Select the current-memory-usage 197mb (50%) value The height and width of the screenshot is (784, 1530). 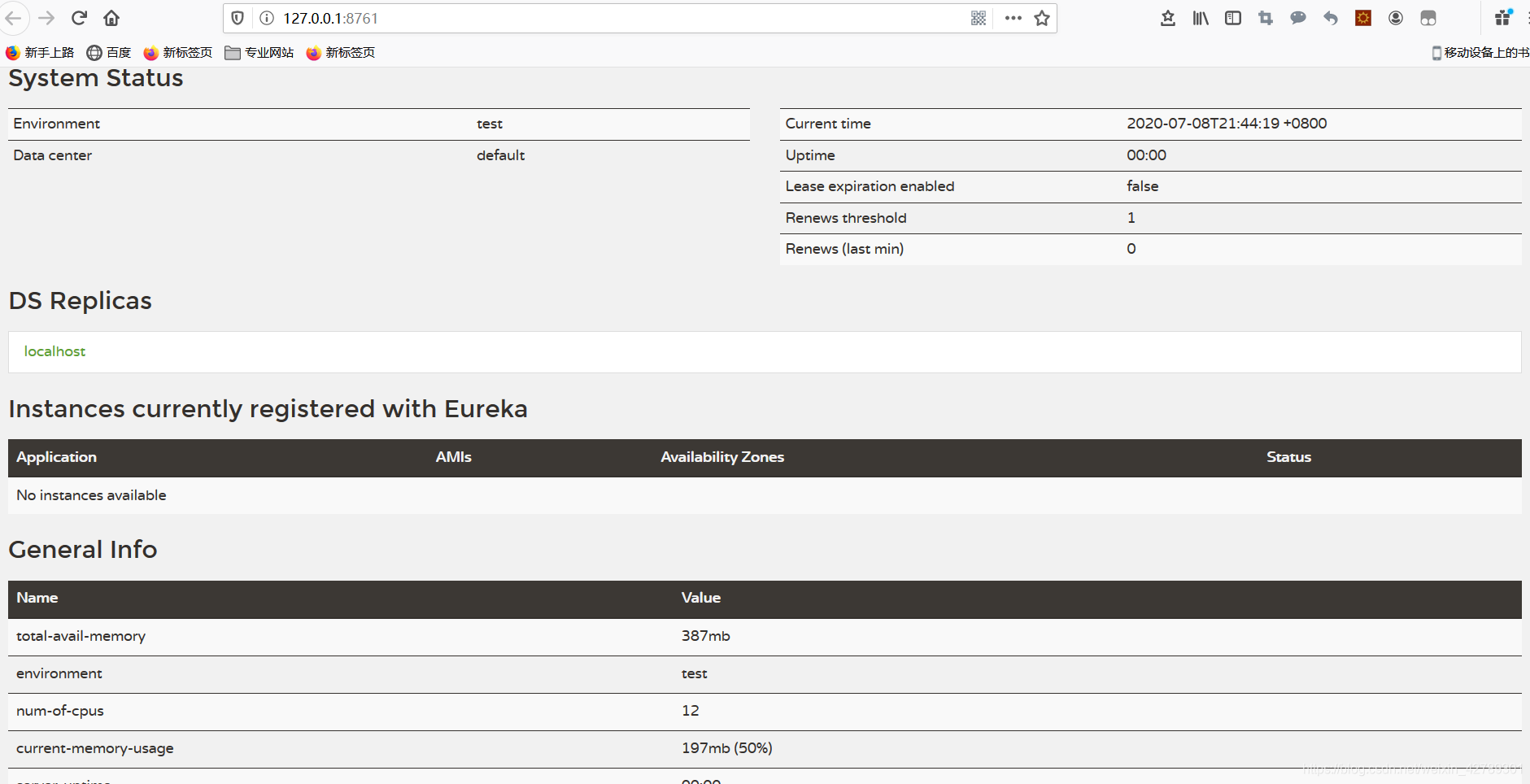click(726, 748)
